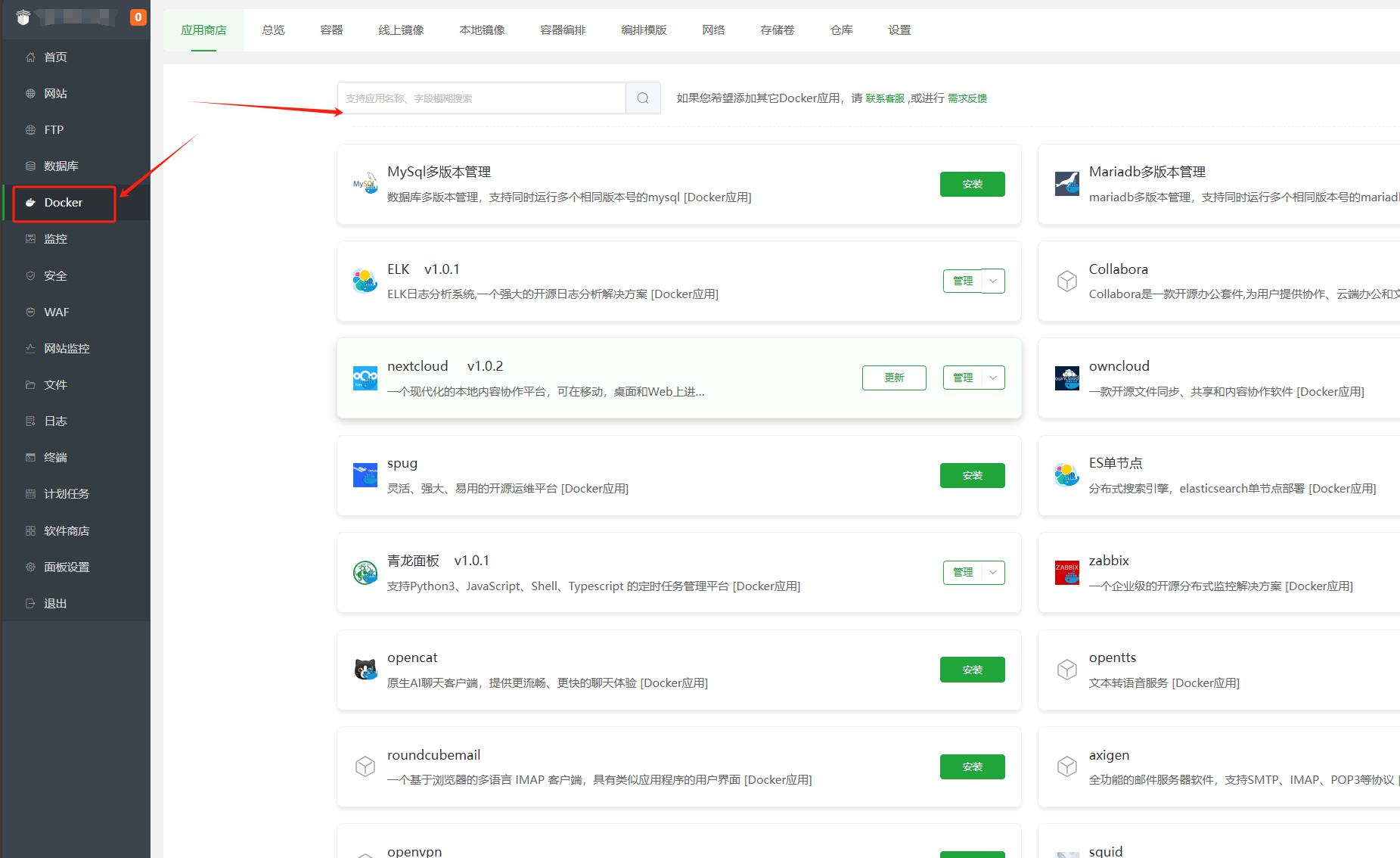Image resolution: width=1400 pixels, height=858 pixels.
Task: Open the 存储卷 tab
Action: click(x=778, y=30)
